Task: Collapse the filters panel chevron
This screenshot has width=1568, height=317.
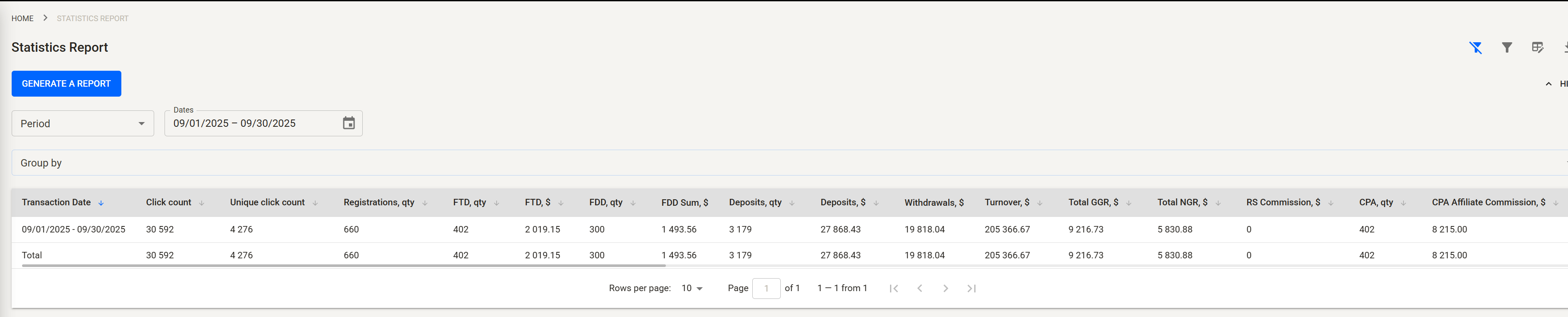Action: coord(1549,84)
